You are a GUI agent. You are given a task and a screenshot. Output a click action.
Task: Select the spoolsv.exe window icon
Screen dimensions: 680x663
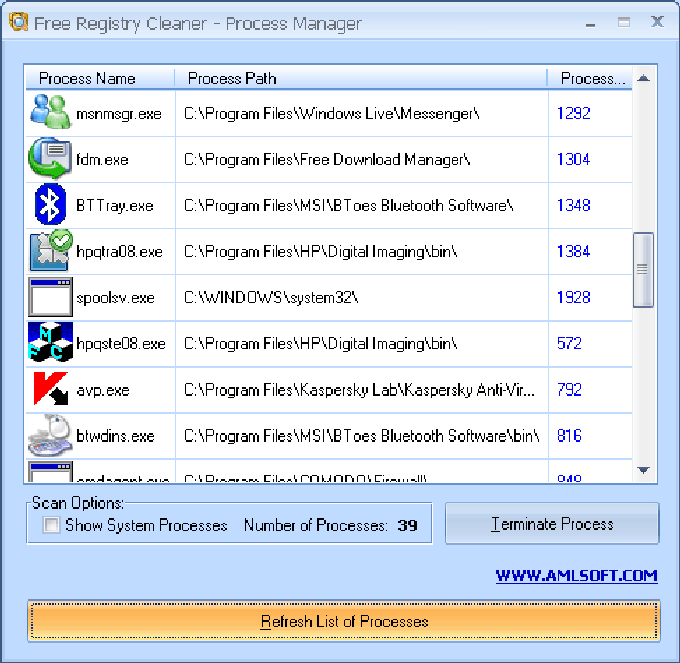tap(50, 297)
